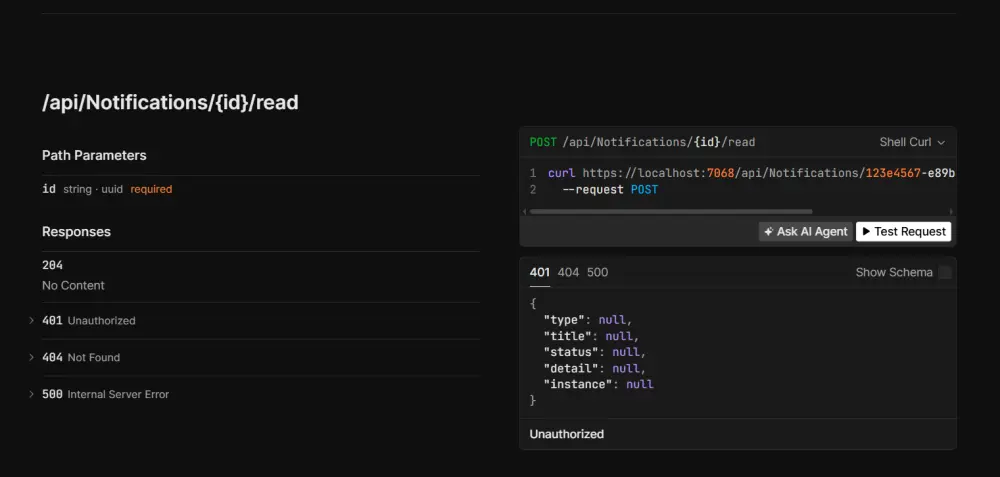1000x477 pixels.
Task: Click the POST endpoint path in code header
Action: point(659,142)
